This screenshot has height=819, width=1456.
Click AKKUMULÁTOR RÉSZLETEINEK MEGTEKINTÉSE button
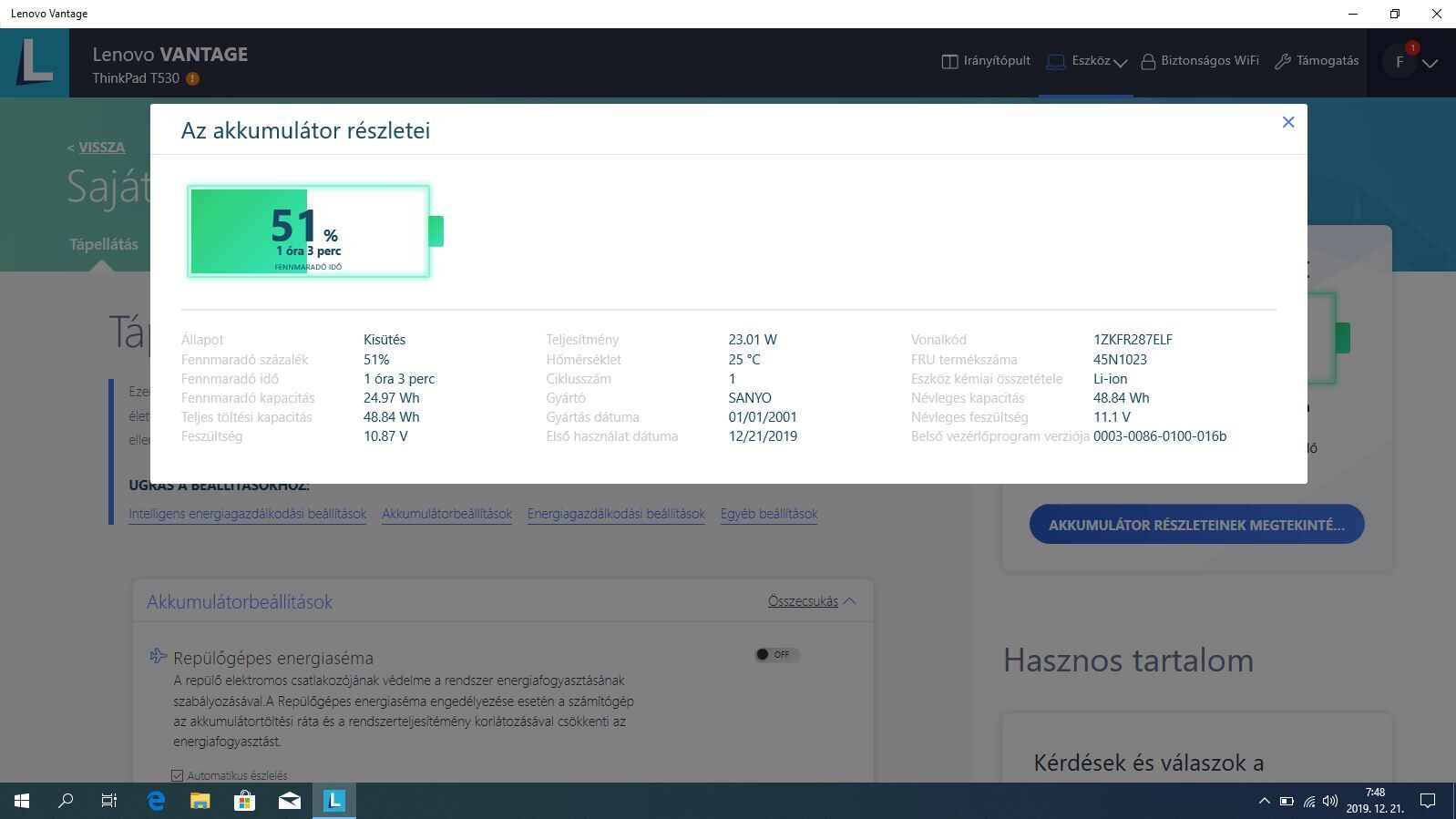point(1196,525)
